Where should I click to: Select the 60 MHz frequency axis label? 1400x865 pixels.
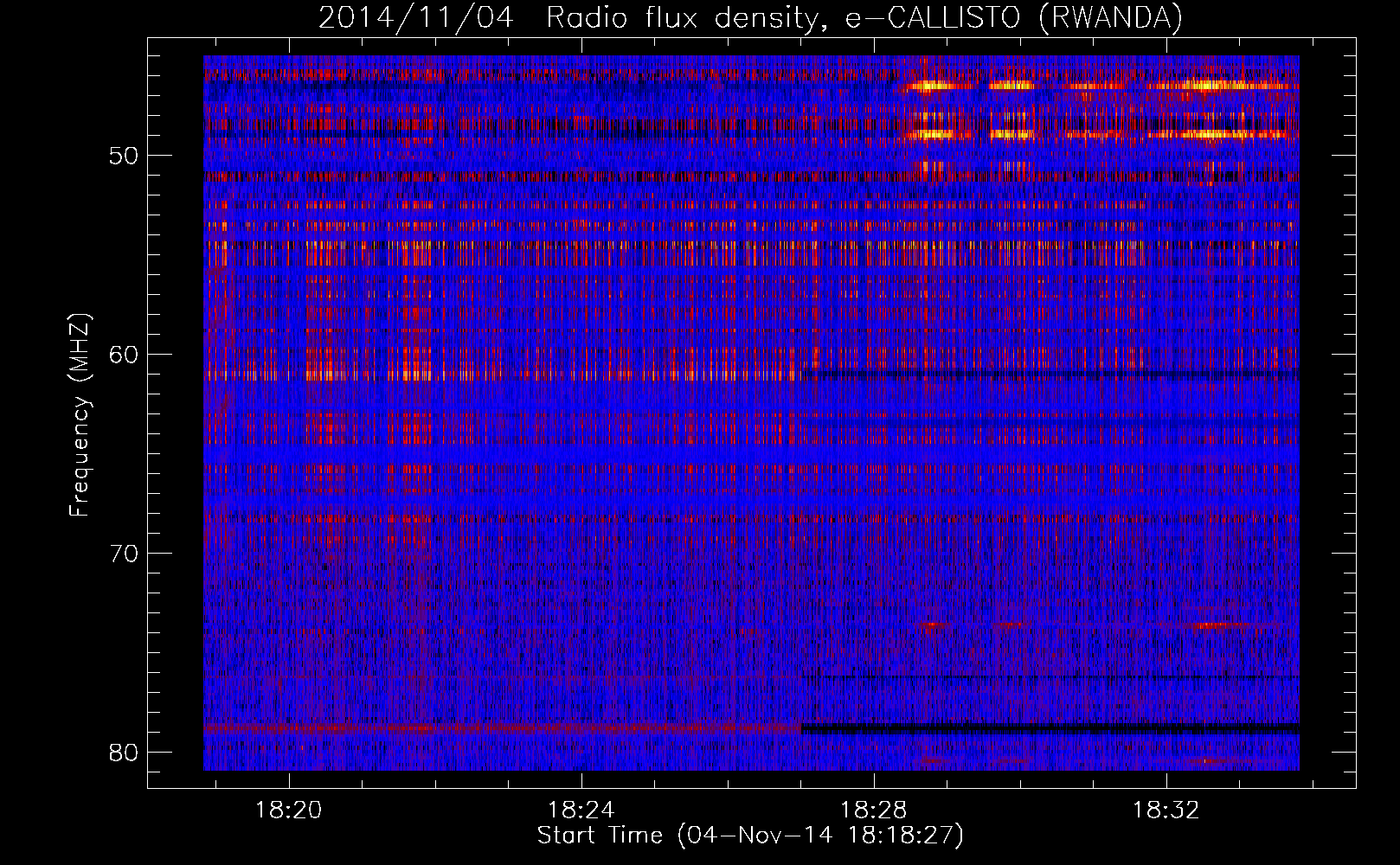click(124, 355)
